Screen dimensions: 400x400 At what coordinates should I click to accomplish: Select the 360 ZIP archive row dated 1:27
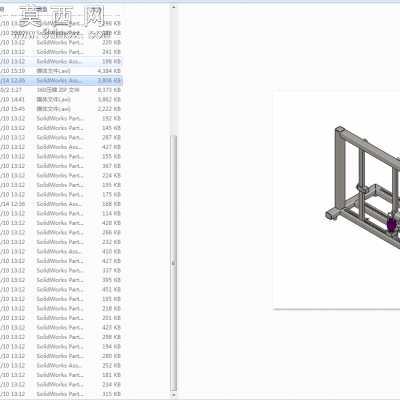(x=61, y=90)
